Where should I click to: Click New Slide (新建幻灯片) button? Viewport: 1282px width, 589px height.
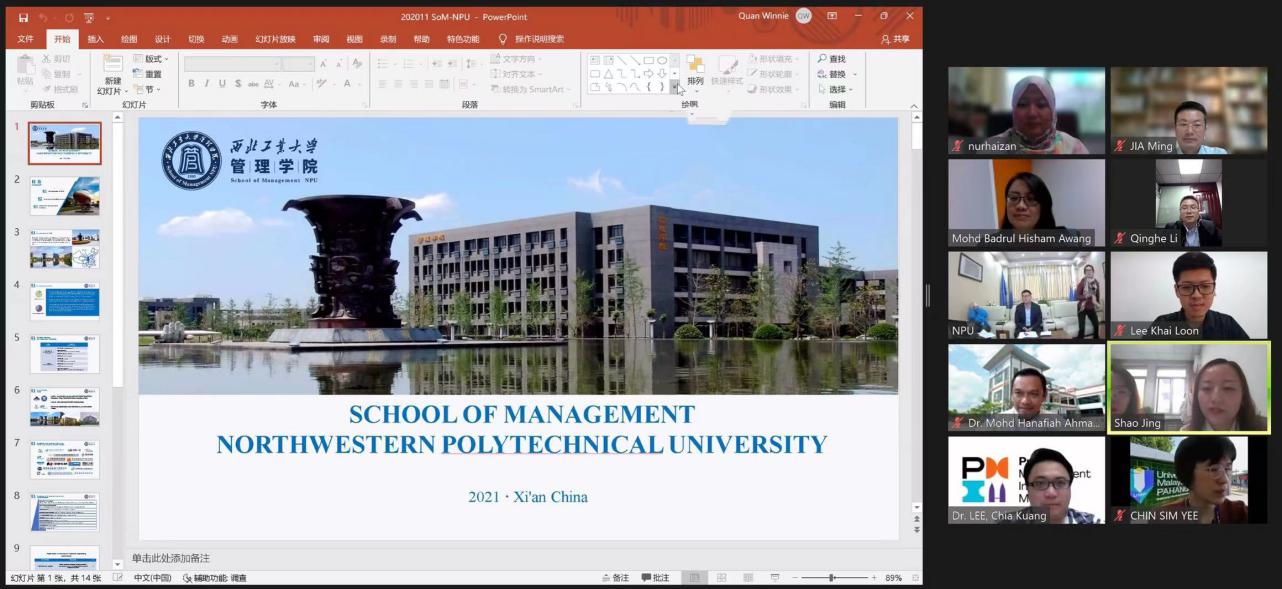[x=111, y=75]
